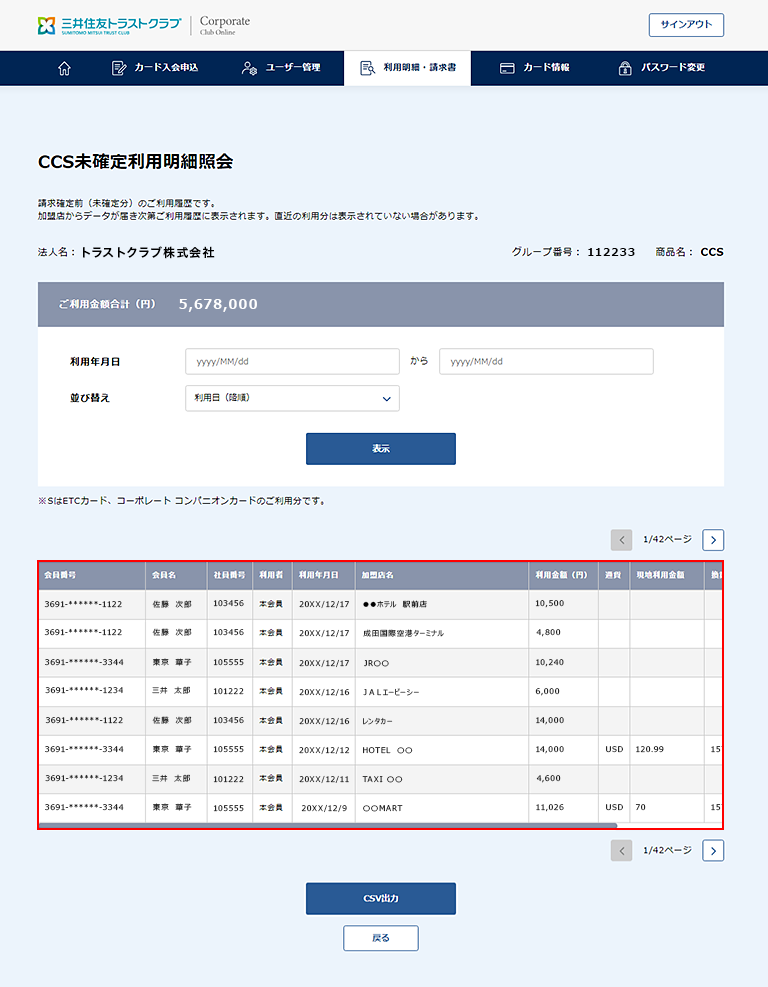Click the 戻る button

[380, 938]
